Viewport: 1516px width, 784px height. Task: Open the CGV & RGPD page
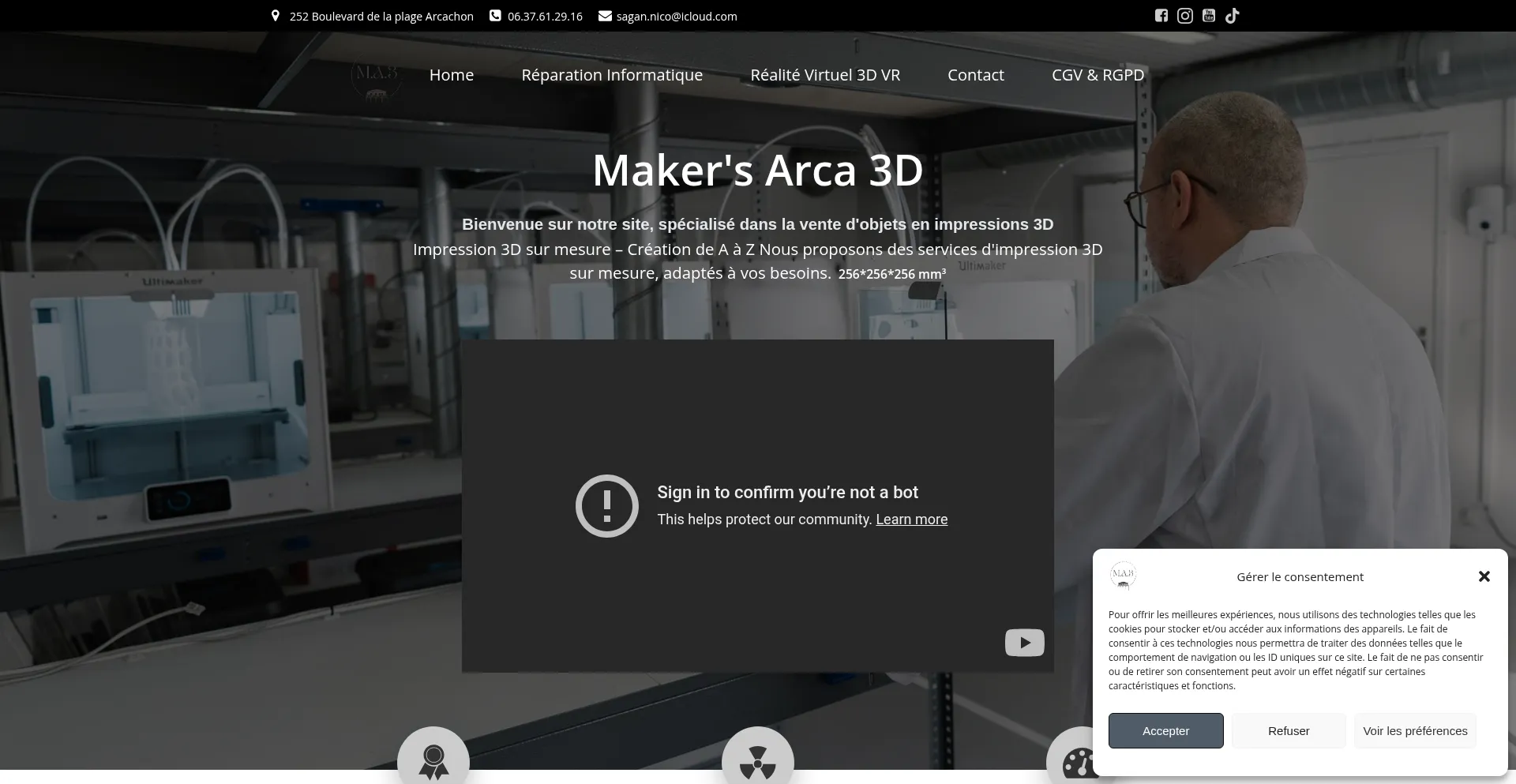1098,74
